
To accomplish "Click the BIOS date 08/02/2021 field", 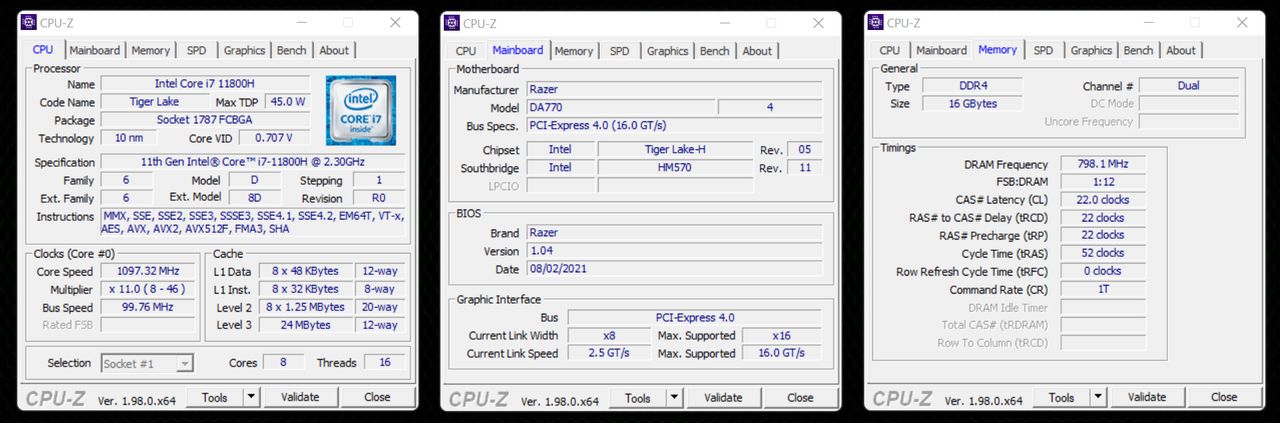I will click(x=674, y=270).
